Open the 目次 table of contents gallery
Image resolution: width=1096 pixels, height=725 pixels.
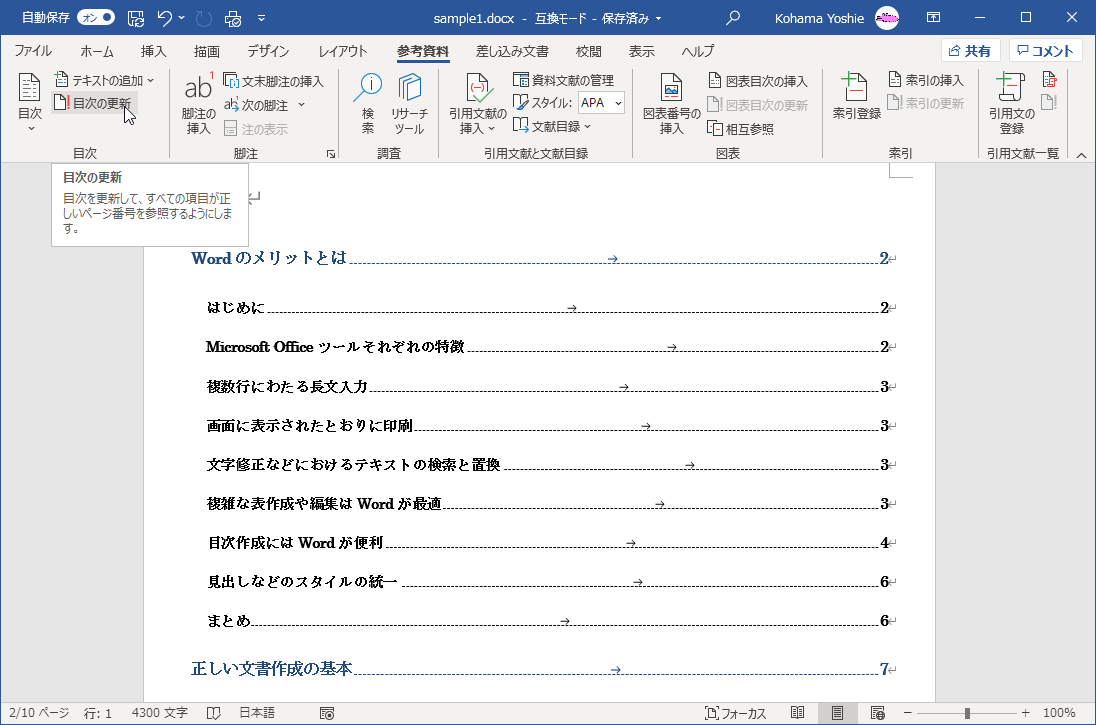(29, 103)
